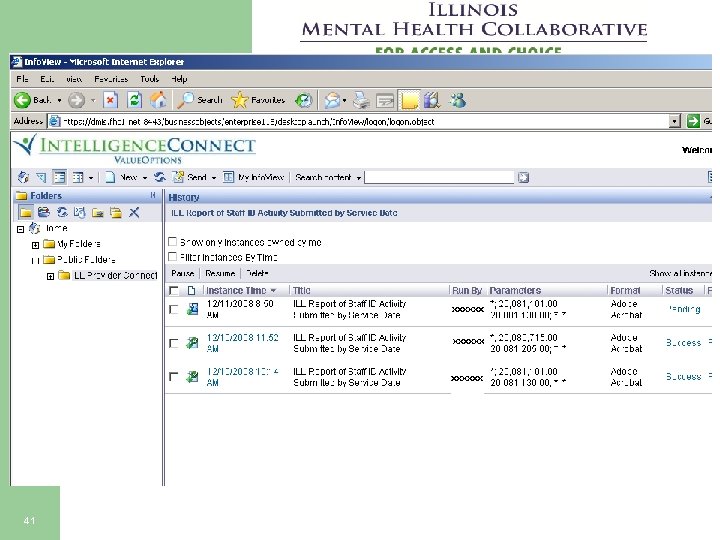Check the 12/10/2008 10:14 AM instance row

[174, 377]
